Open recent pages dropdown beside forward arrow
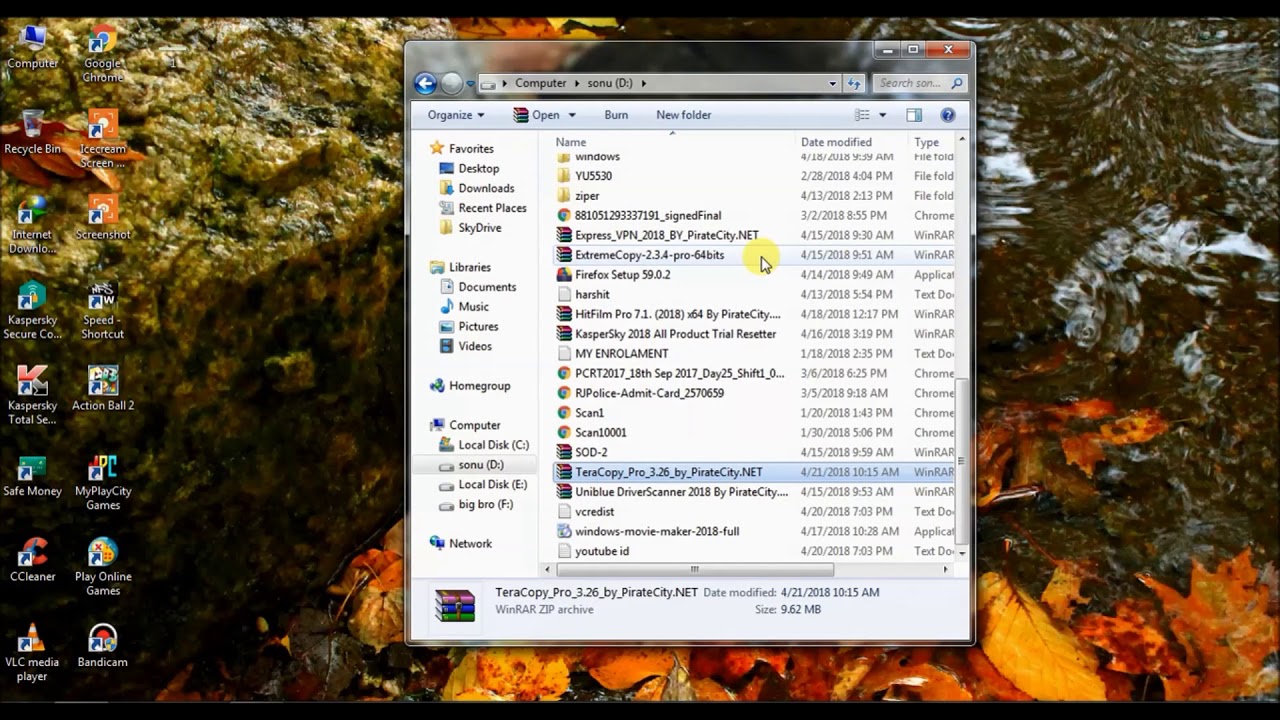The width and height of the screenshot is (1280, 720). [x=470, y=84]
